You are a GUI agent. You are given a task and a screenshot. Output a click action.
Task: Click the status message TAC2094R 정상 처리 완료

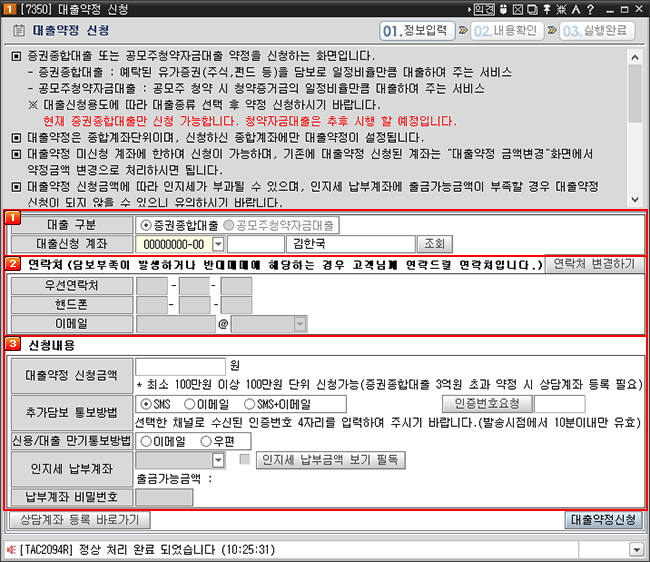(147, 550)
